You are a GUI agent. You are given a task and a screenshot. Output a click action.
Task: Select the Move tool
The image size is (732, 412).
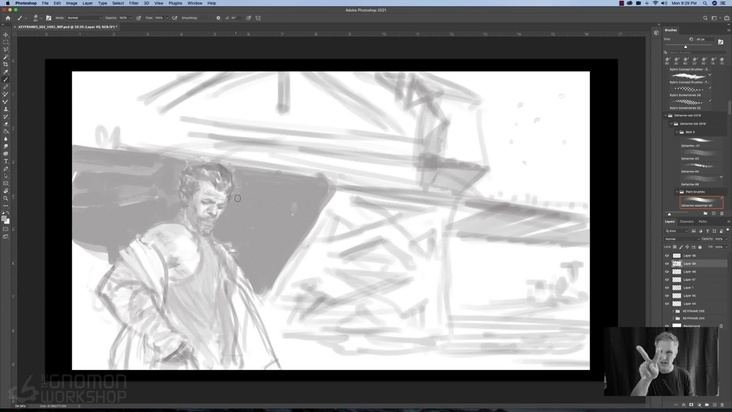click(6, 35)
